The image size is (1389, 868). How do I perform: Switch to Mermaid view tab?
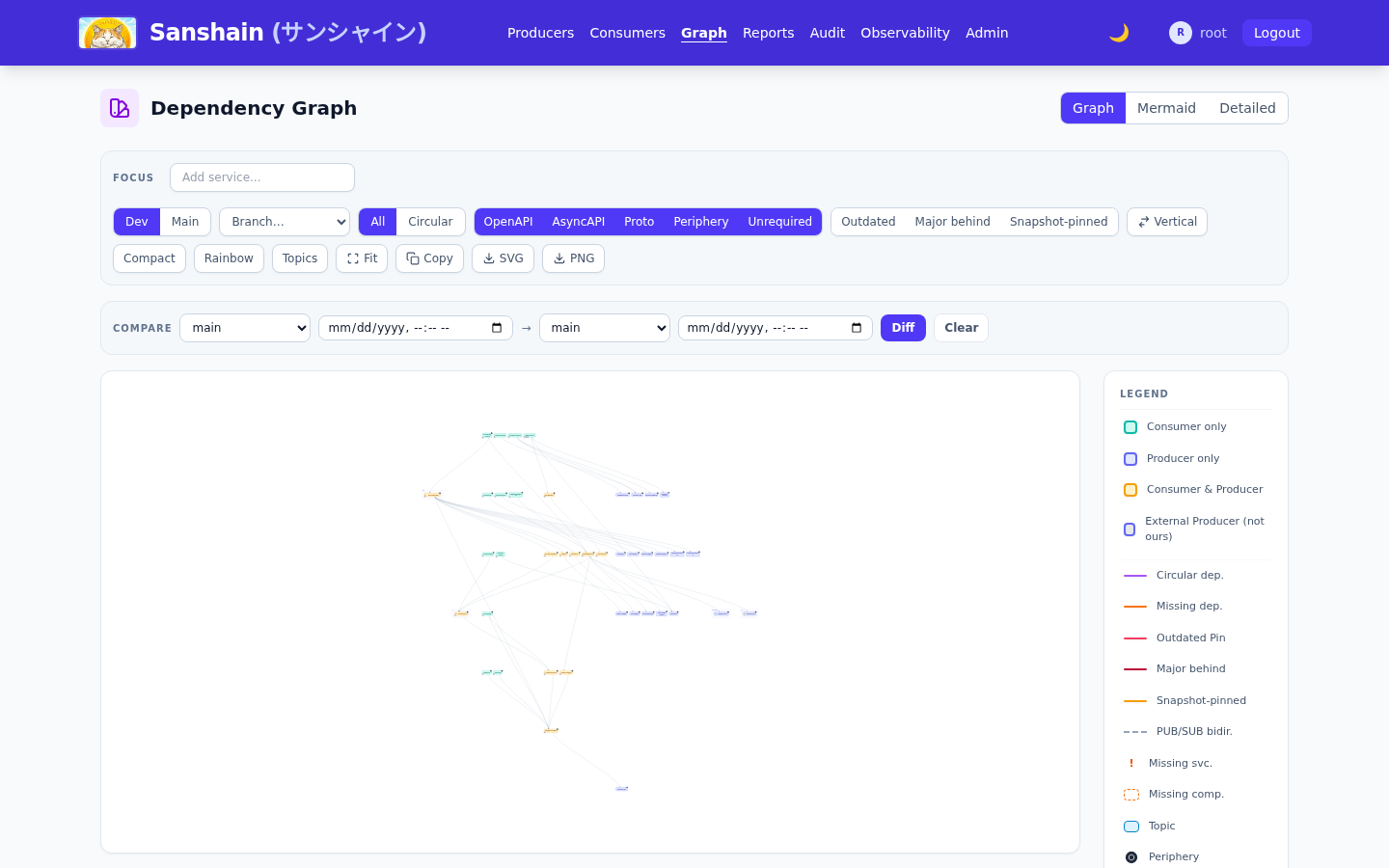tap(1166, 108)
